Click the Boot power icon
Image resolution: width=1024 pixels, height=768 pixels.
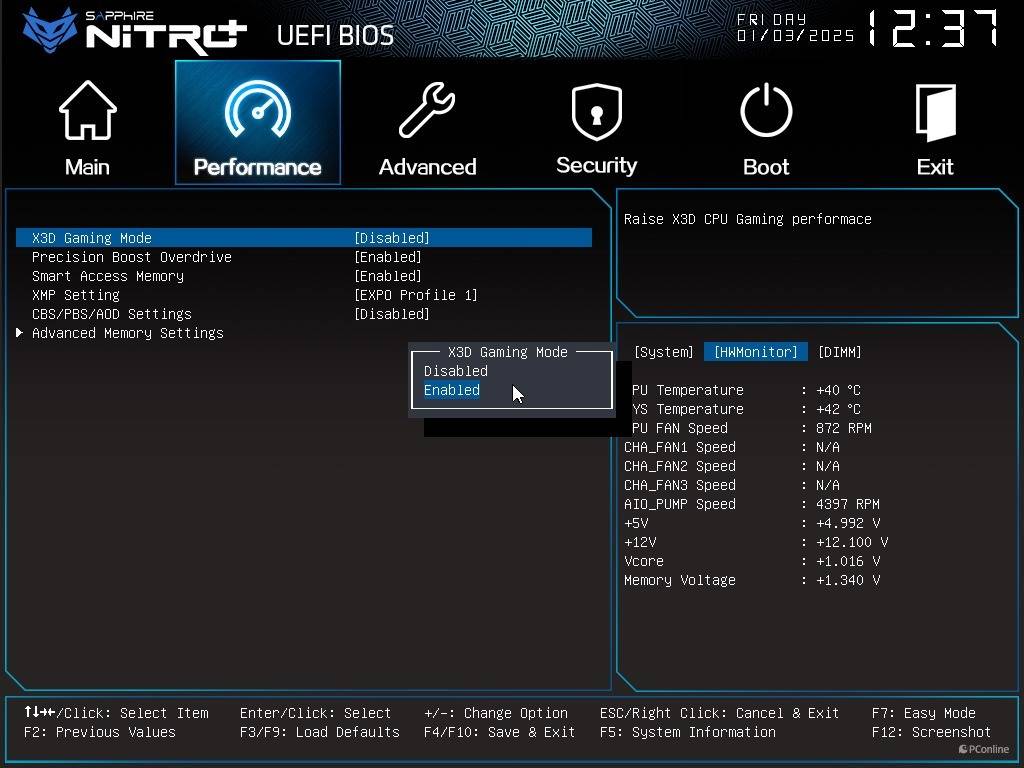tap(766, 111)
